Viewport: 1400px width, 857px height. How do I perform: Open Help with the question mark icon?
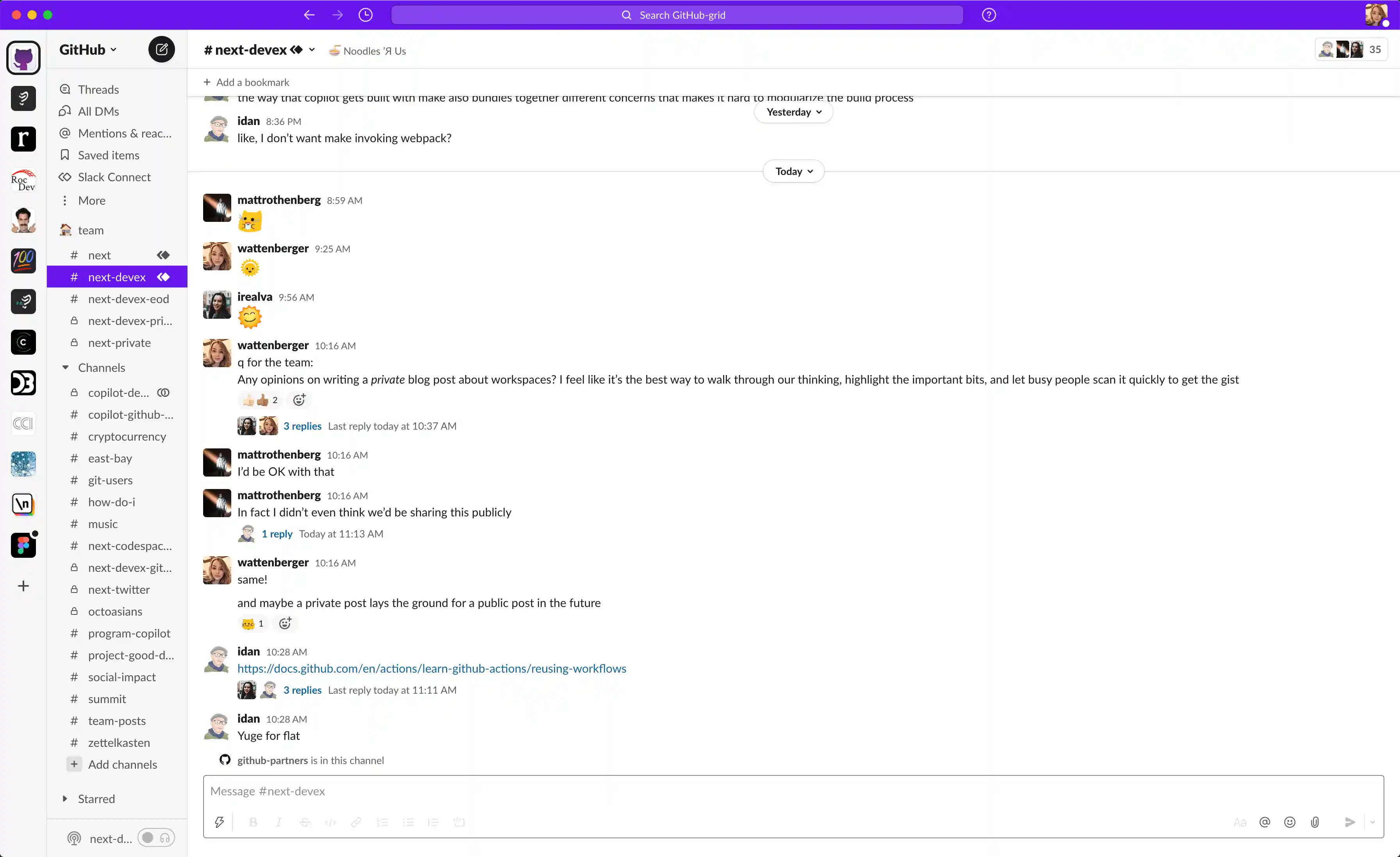coord(988,15)
